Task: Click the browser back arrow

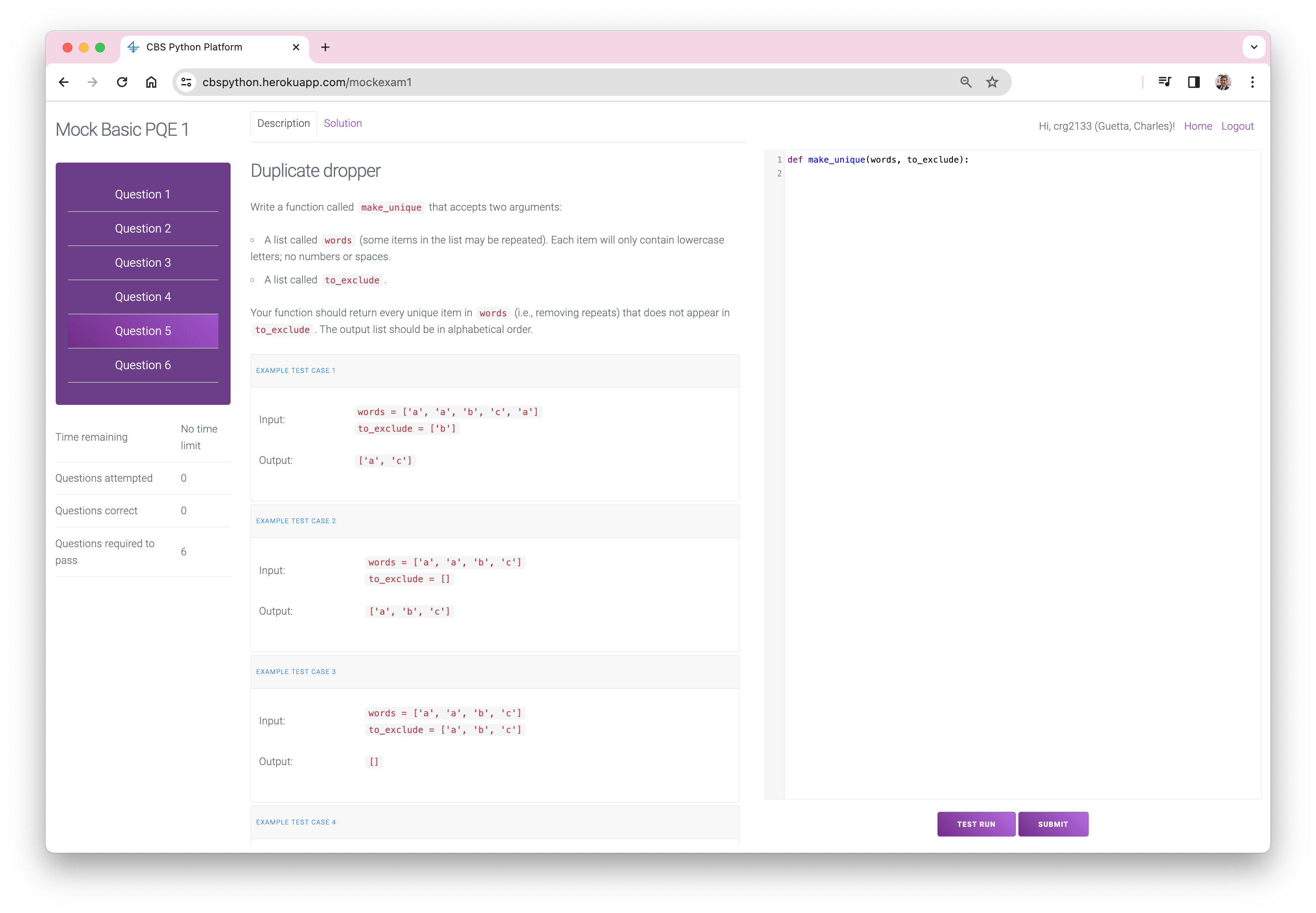Action: [63, 83]
